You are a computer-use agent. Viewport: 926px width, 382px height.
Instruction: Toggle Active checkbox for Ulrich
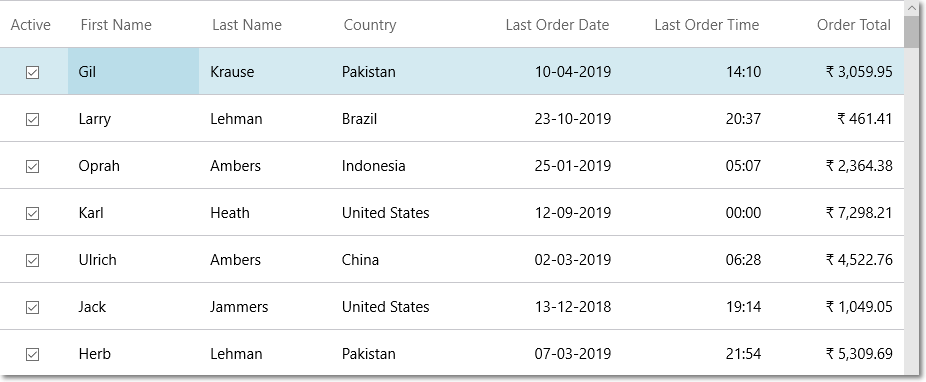(32, 260)
